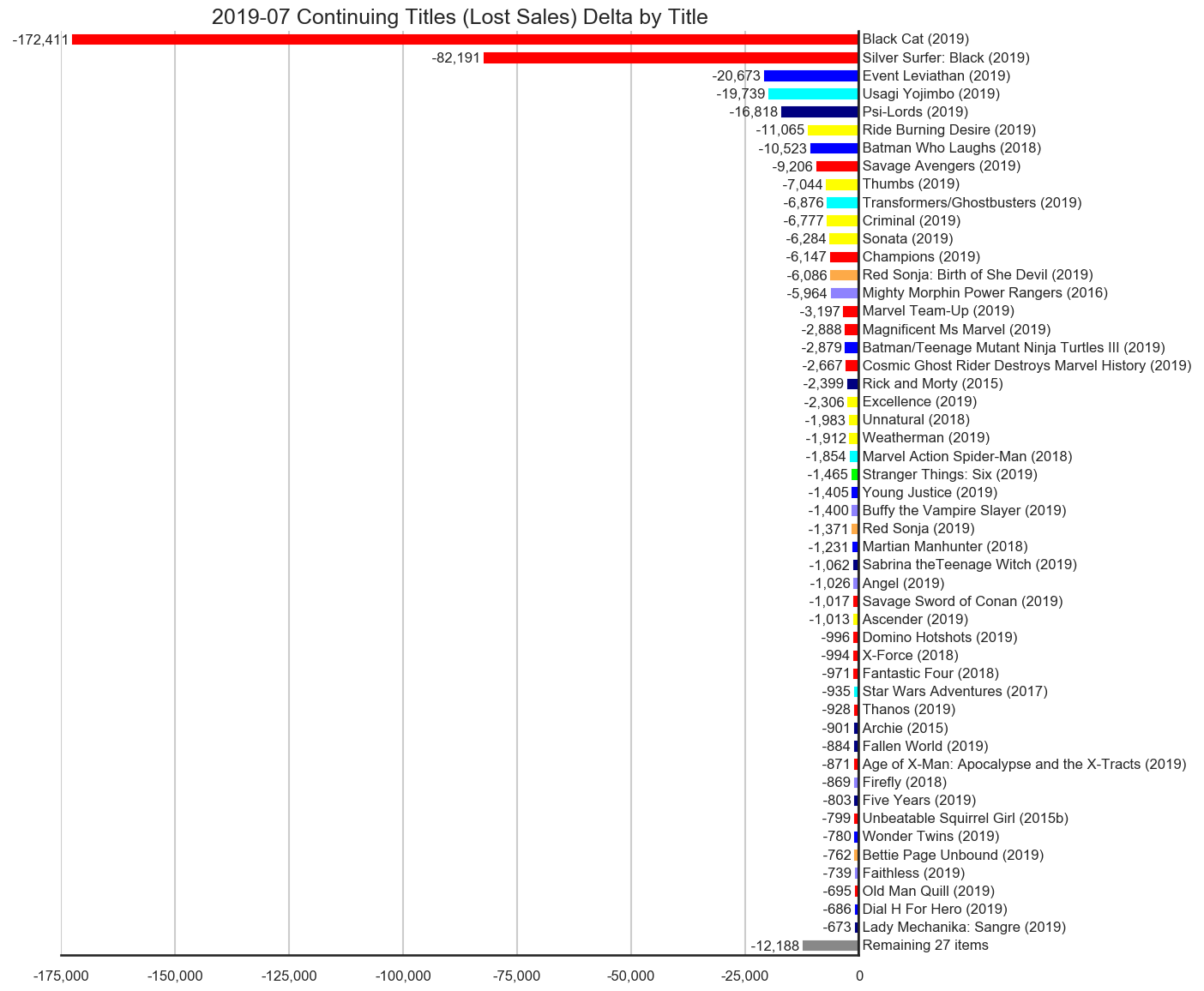
Task: Select the Sonata (2019) label
Action: (x=907, y=239)
